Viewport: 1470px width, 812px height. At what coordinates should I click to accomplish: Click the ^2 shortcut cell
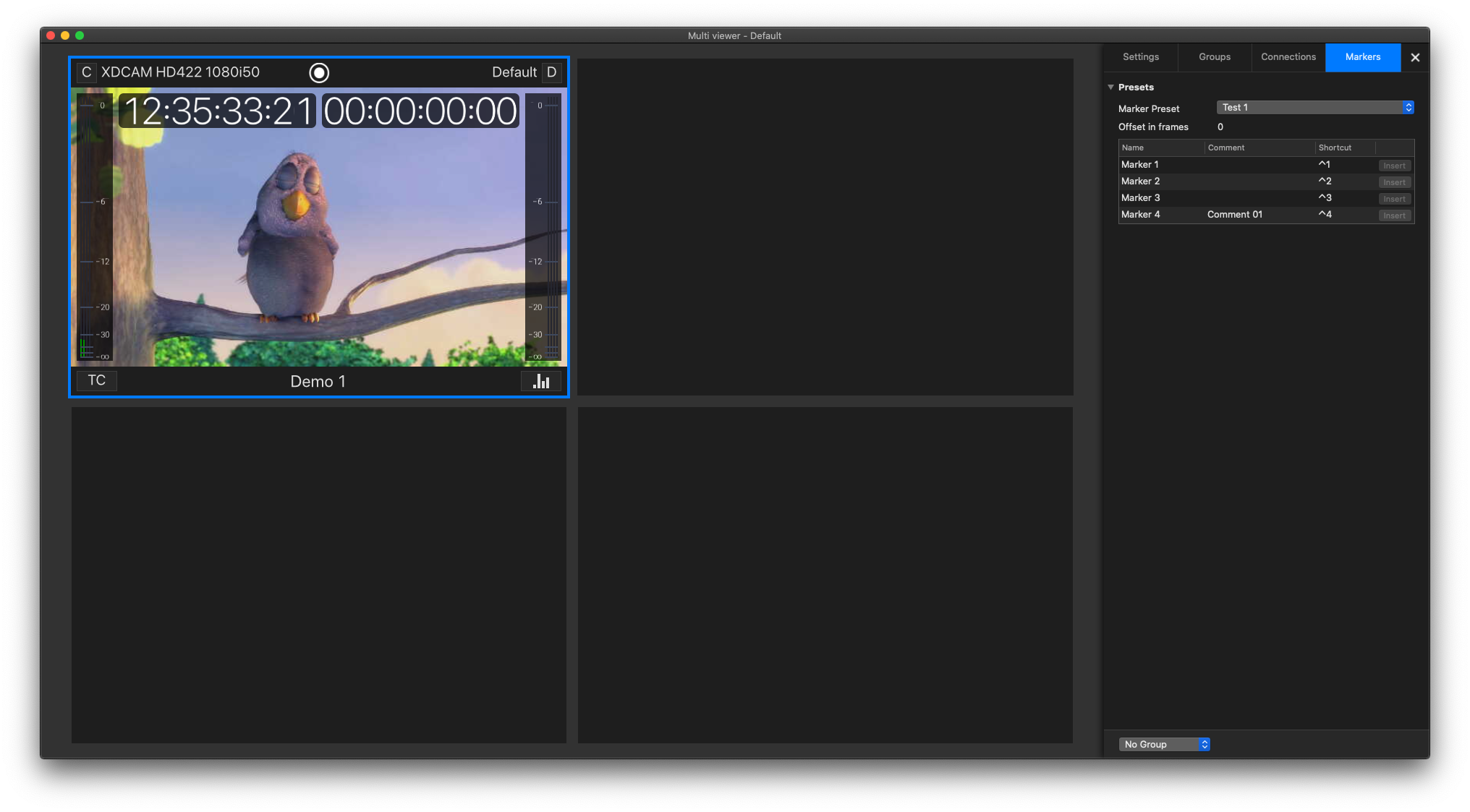1325,181
